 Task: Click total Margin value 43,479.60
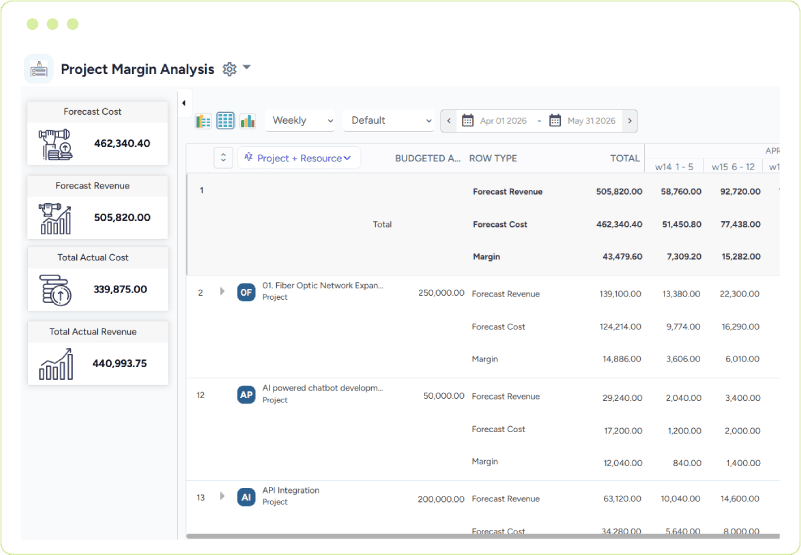(x=622, y=257)
